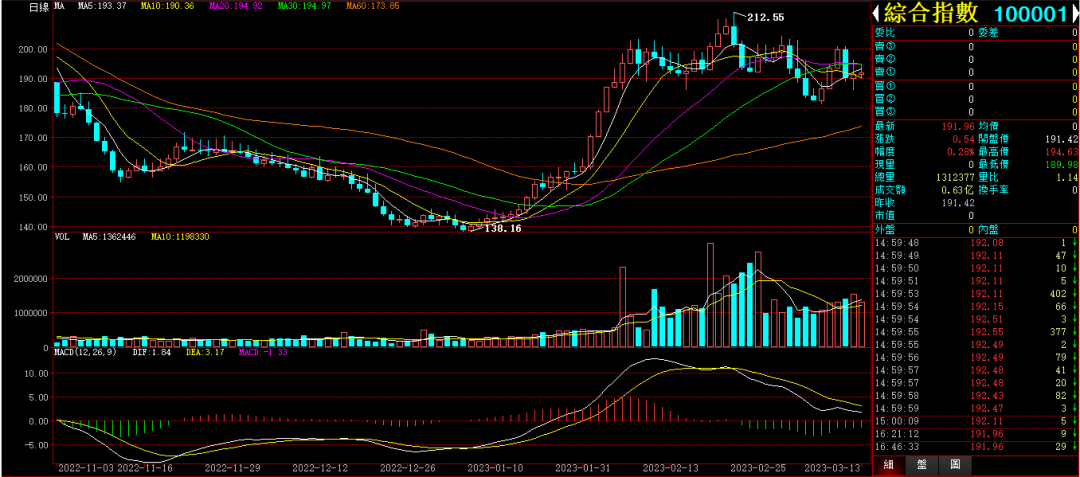Select the magenta MA20:194.92 legend
The height and width of the screenshot is (477, 1080).
[235, 7]
